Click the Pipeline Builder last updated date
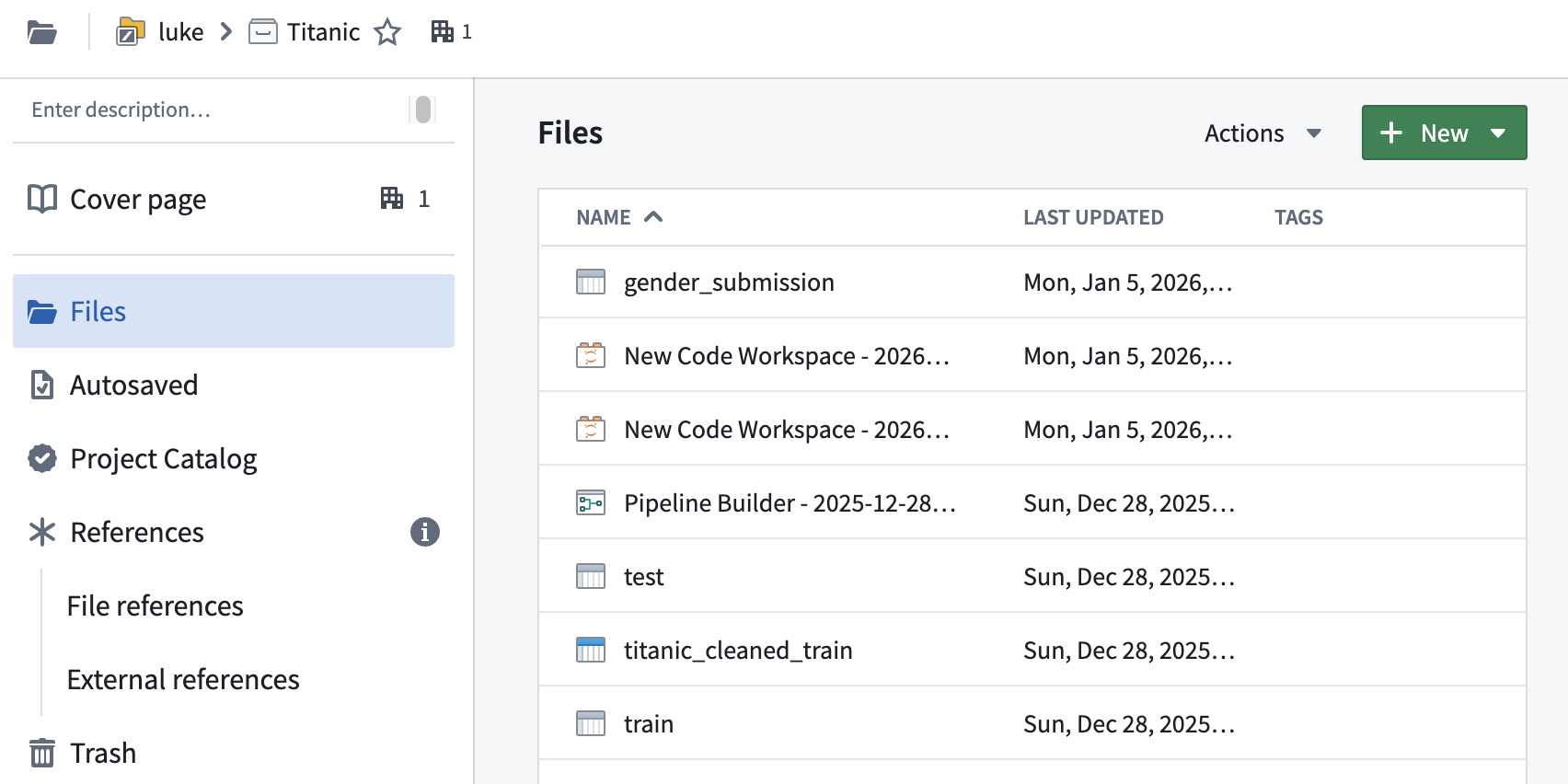The width and height of the screenshot is (1568, 784). click(x=1129, y=503)
